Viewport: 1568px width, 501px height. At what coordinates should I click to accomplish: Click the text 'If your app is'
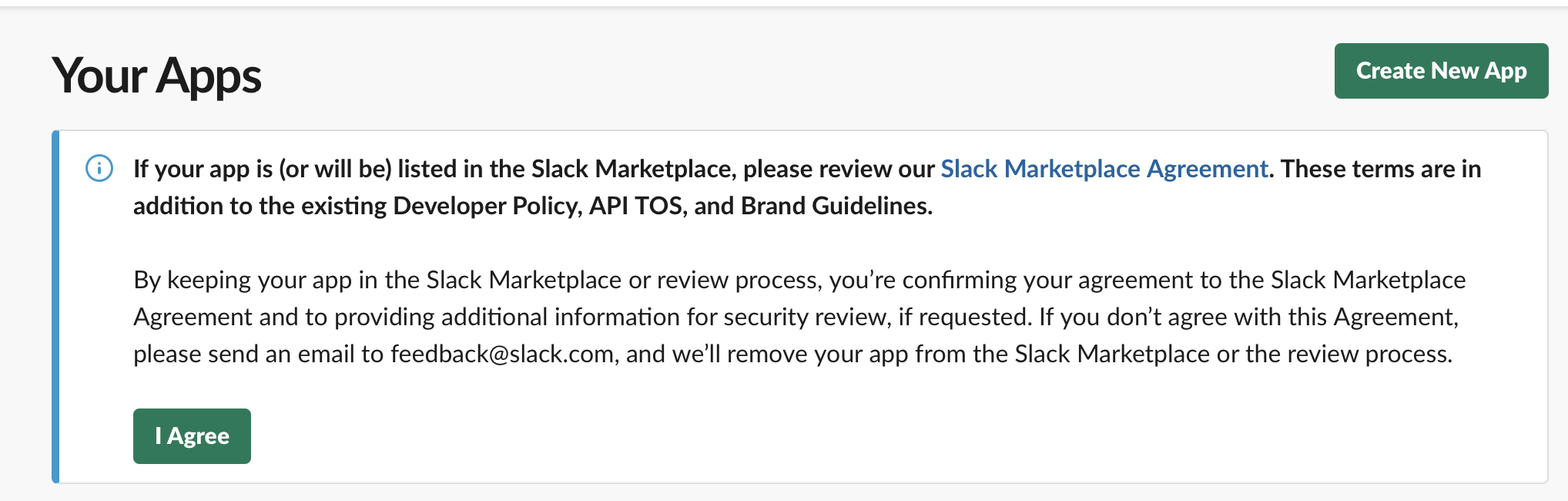(203, 169)
